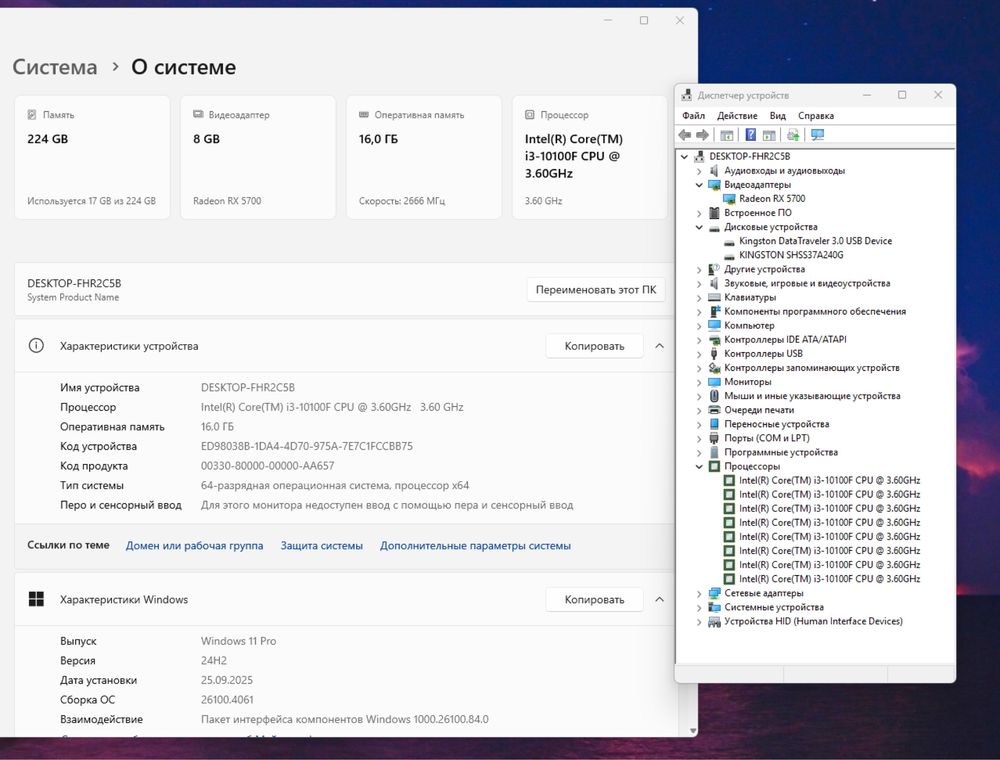Click product code 00330-80000-00000-AA657
The height and width of the screenshot is (760, 1000).
click(267, 466)
